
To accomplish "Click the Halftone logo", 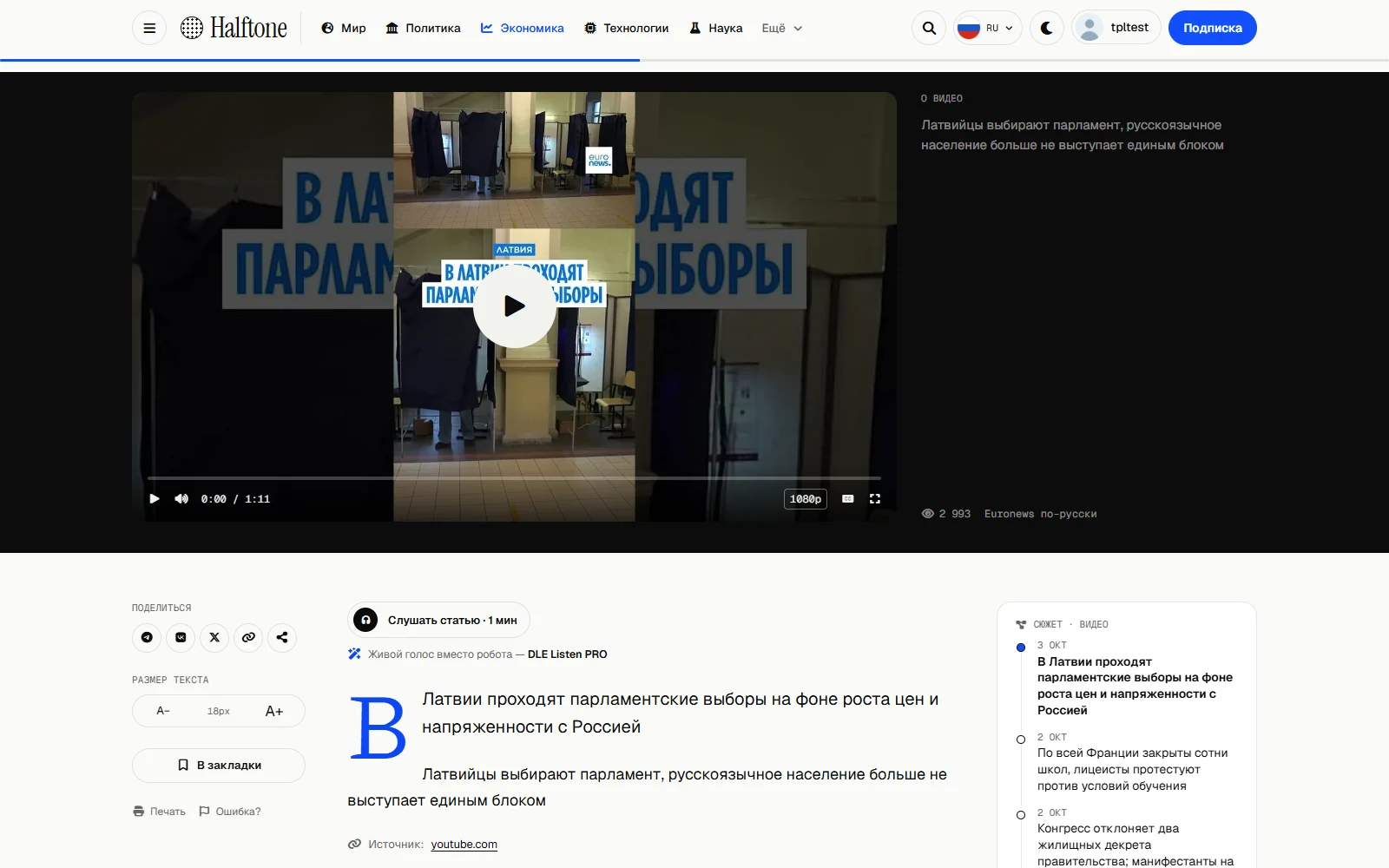I will (234, 28).
